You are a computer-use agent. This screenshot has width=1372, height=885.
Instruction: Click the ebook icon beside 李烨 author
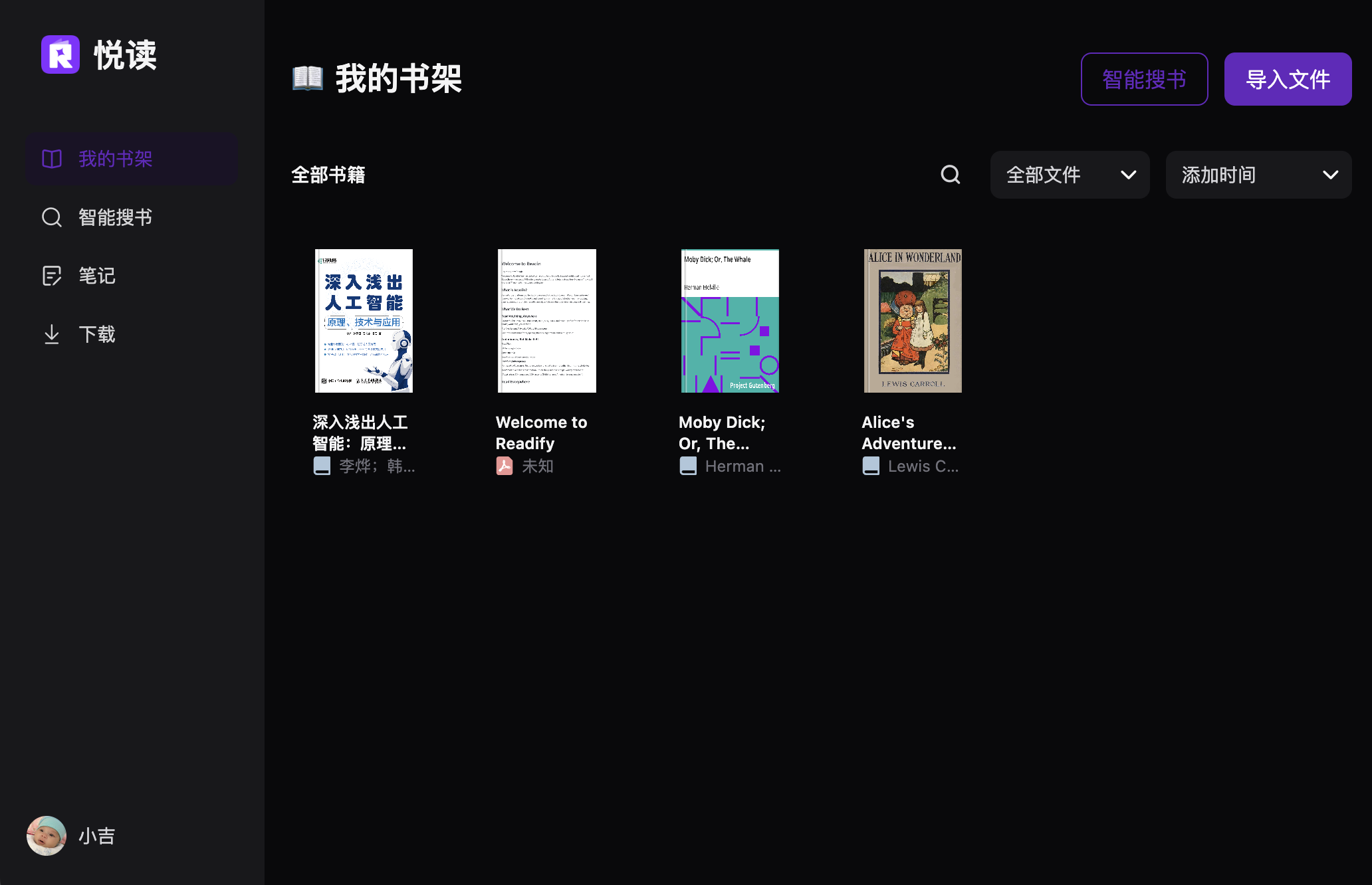tap(322, 466)
